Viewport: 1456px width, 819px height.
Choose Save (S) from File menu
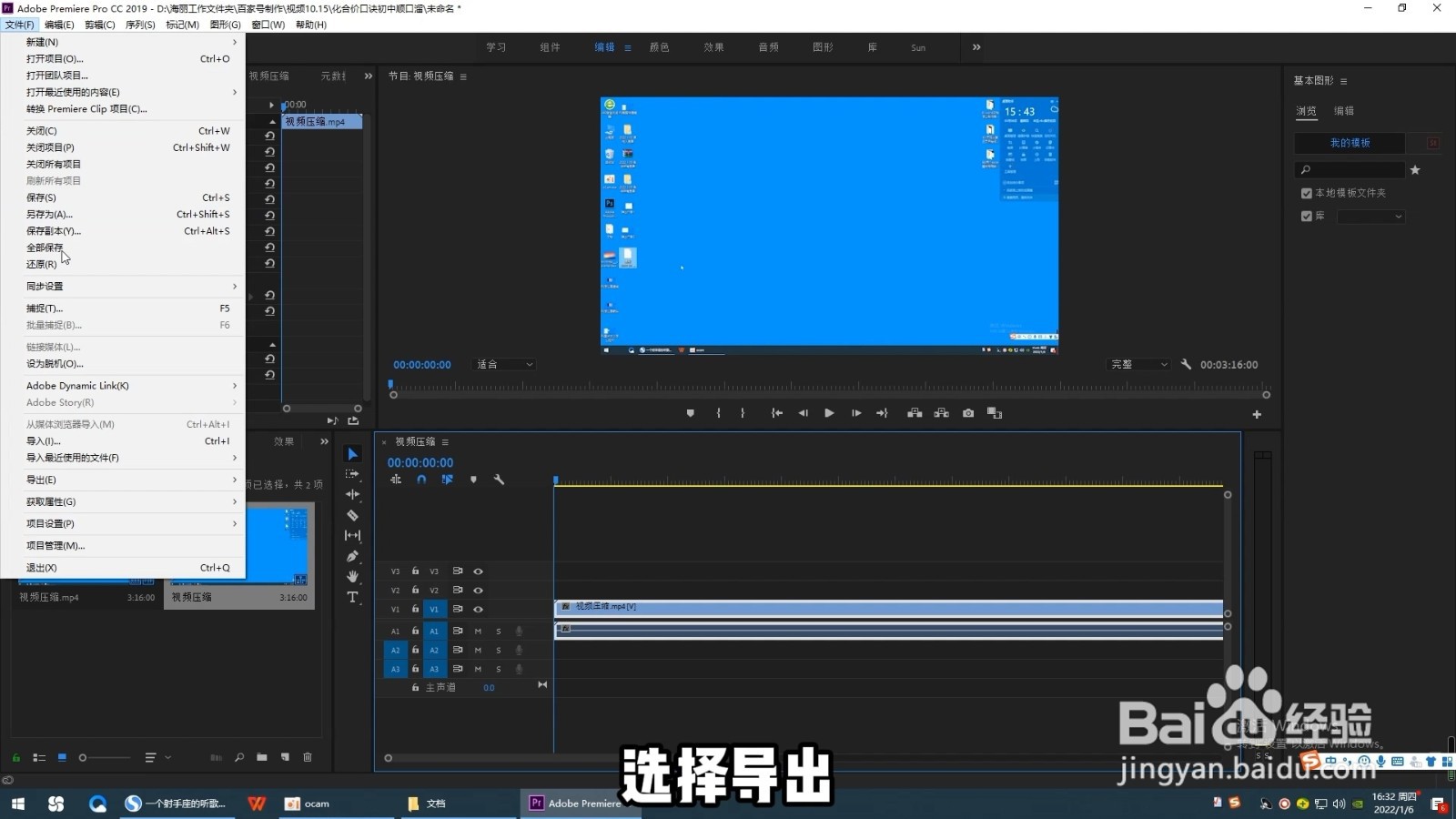[123, 197]
